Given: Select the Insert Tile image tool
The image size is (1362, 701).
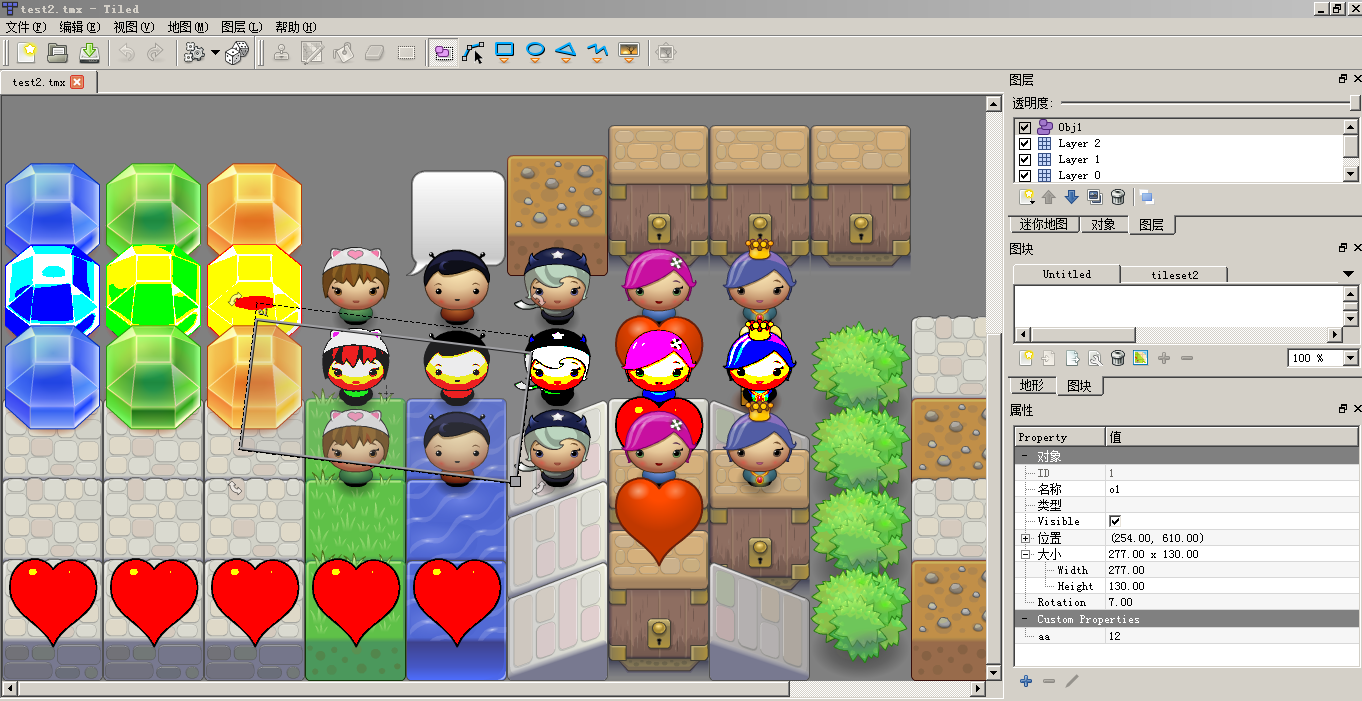Looking at the screenshot, I should [x=629, y=51].
